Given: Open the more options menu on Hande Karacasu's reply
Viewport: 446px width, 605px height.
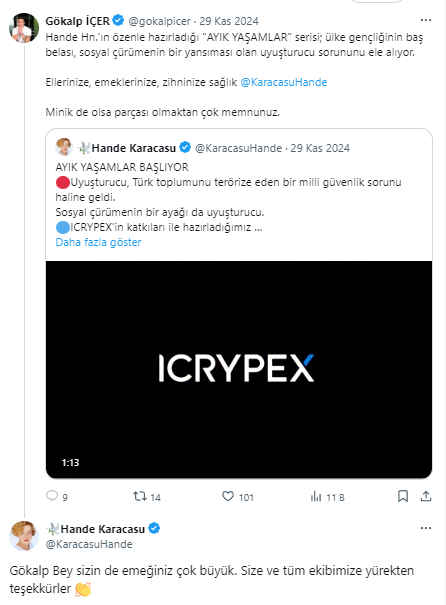Looking at the screenshot, I should coord(426,528).
